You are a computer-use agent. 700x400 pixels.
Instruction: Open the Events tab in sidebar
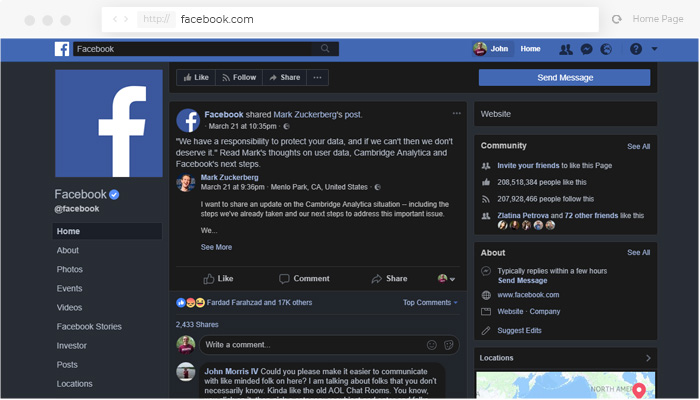tap(69, 288)
